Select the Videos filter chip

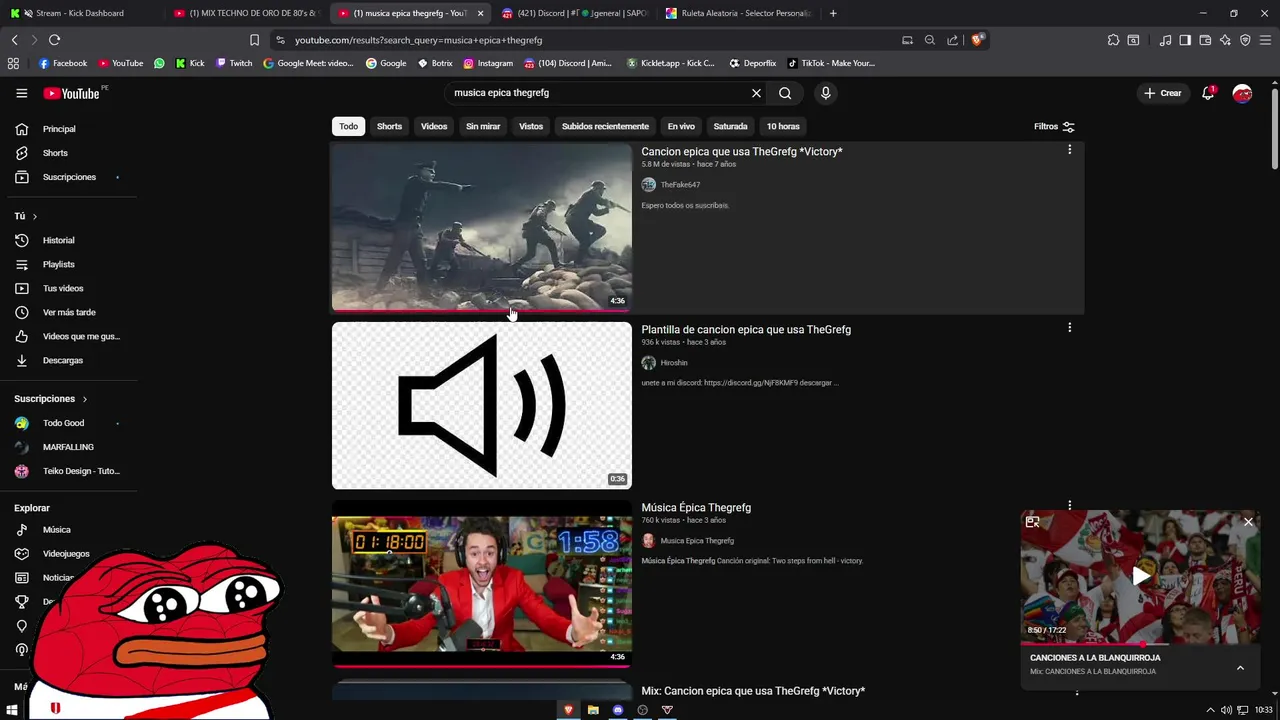coord(434,127)
